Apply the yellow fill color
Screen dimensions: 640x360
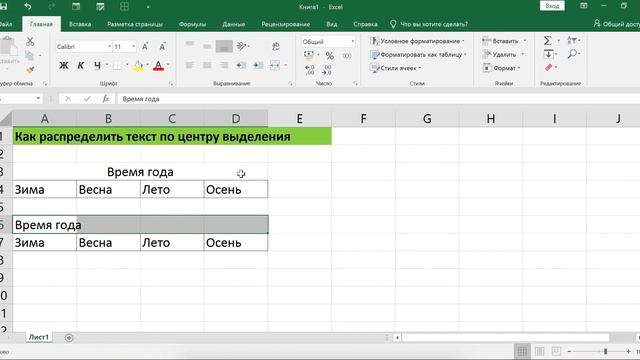pyautogui.click(x=138, y=65)
